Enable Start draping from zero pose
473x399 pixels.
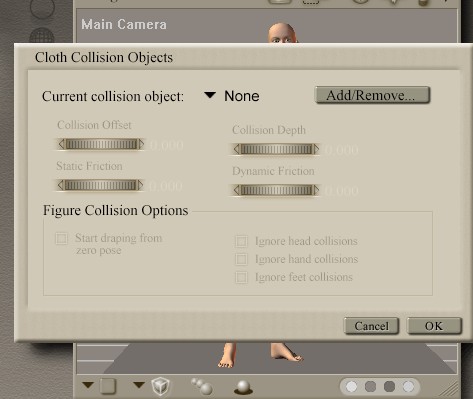click(62, 239)
